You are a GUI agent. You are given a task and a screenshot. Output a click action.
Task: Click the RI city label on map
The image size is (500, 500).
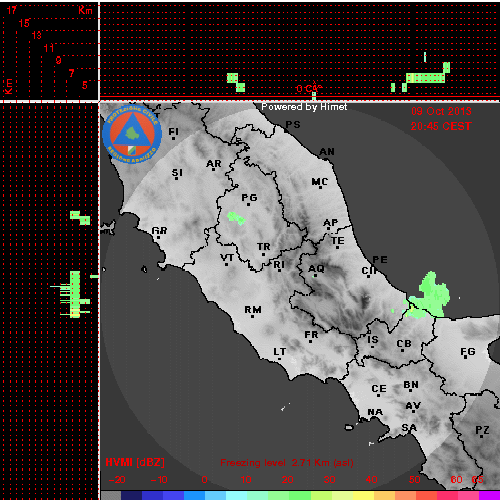point(279,265)
